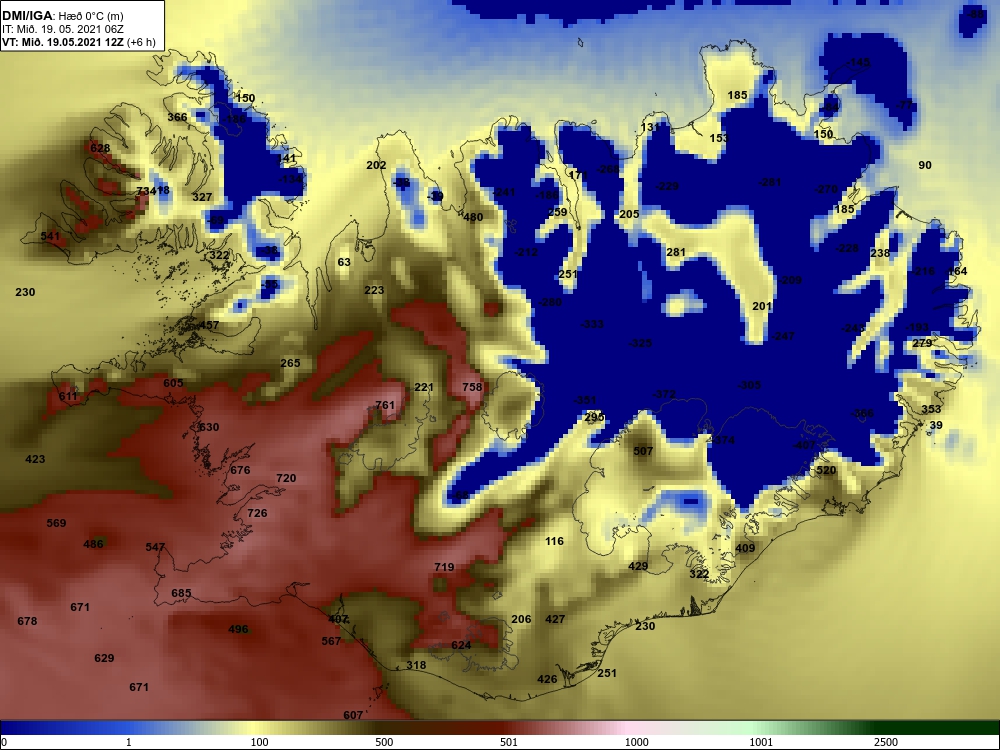Click the map value '496'

click(238, 629)
